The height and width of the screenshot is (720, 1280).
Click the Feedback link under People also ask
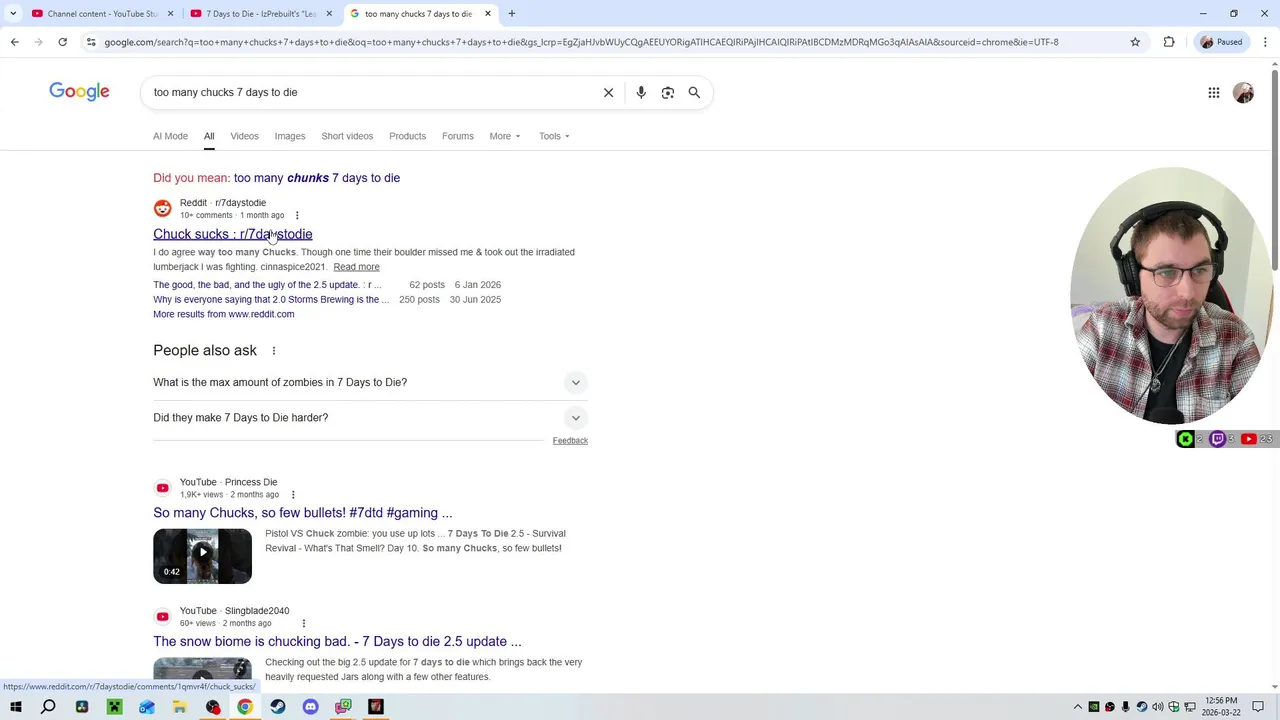tap(570, 441)
